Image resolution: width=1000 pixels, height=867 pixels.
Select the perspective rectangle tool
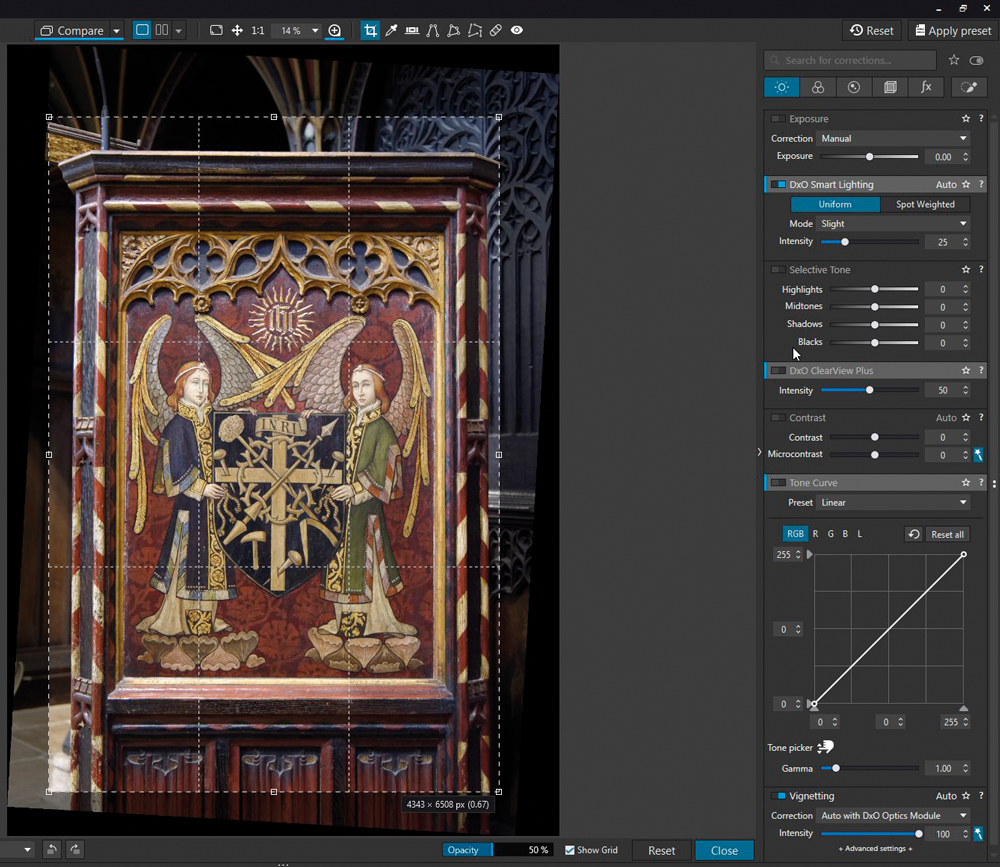(x=453, y=30)
